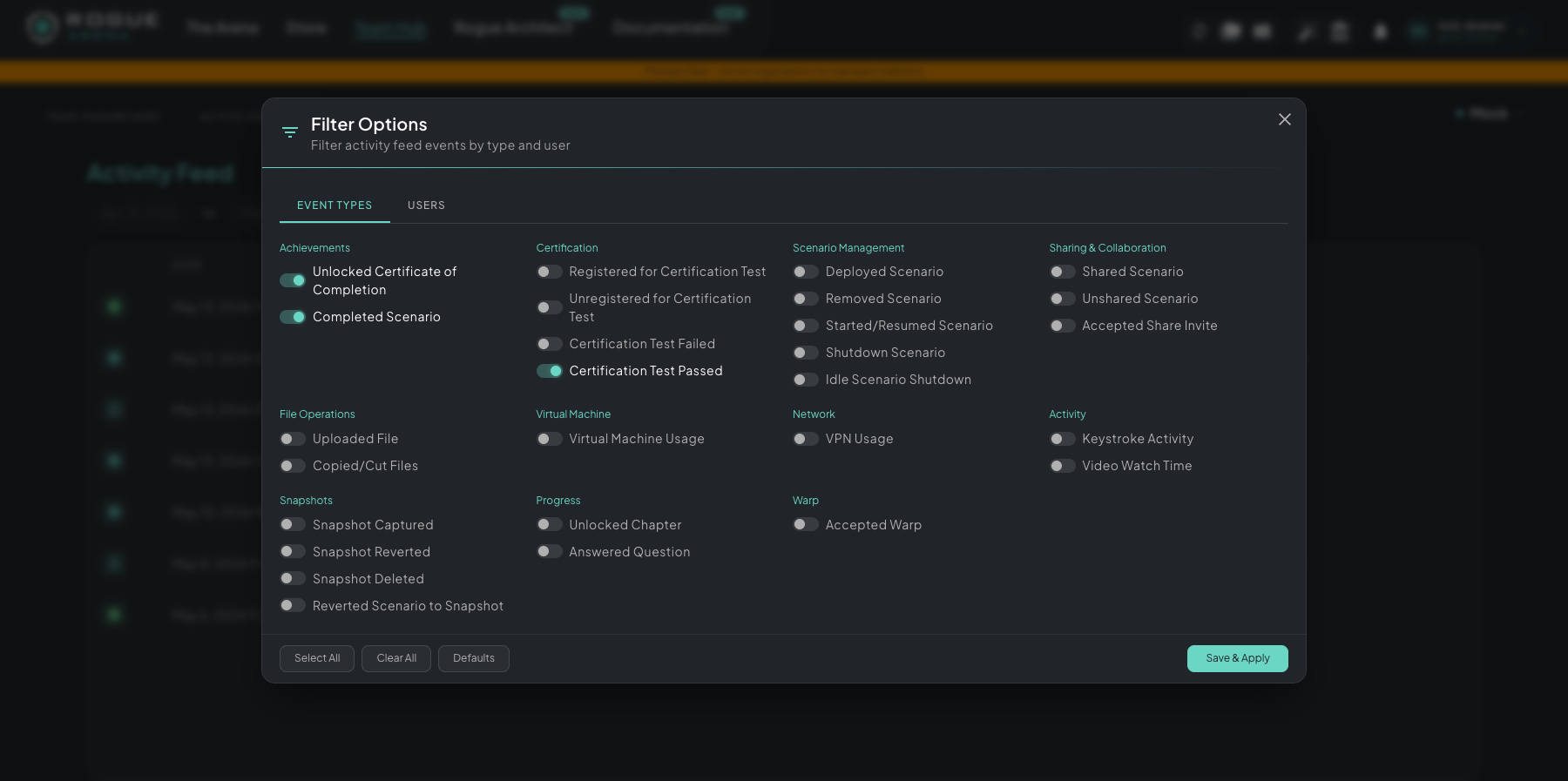Viewport: 1568px width, 781px height.
Task: Toggle the Video Watch Time switch
Action: point(1063,466)
